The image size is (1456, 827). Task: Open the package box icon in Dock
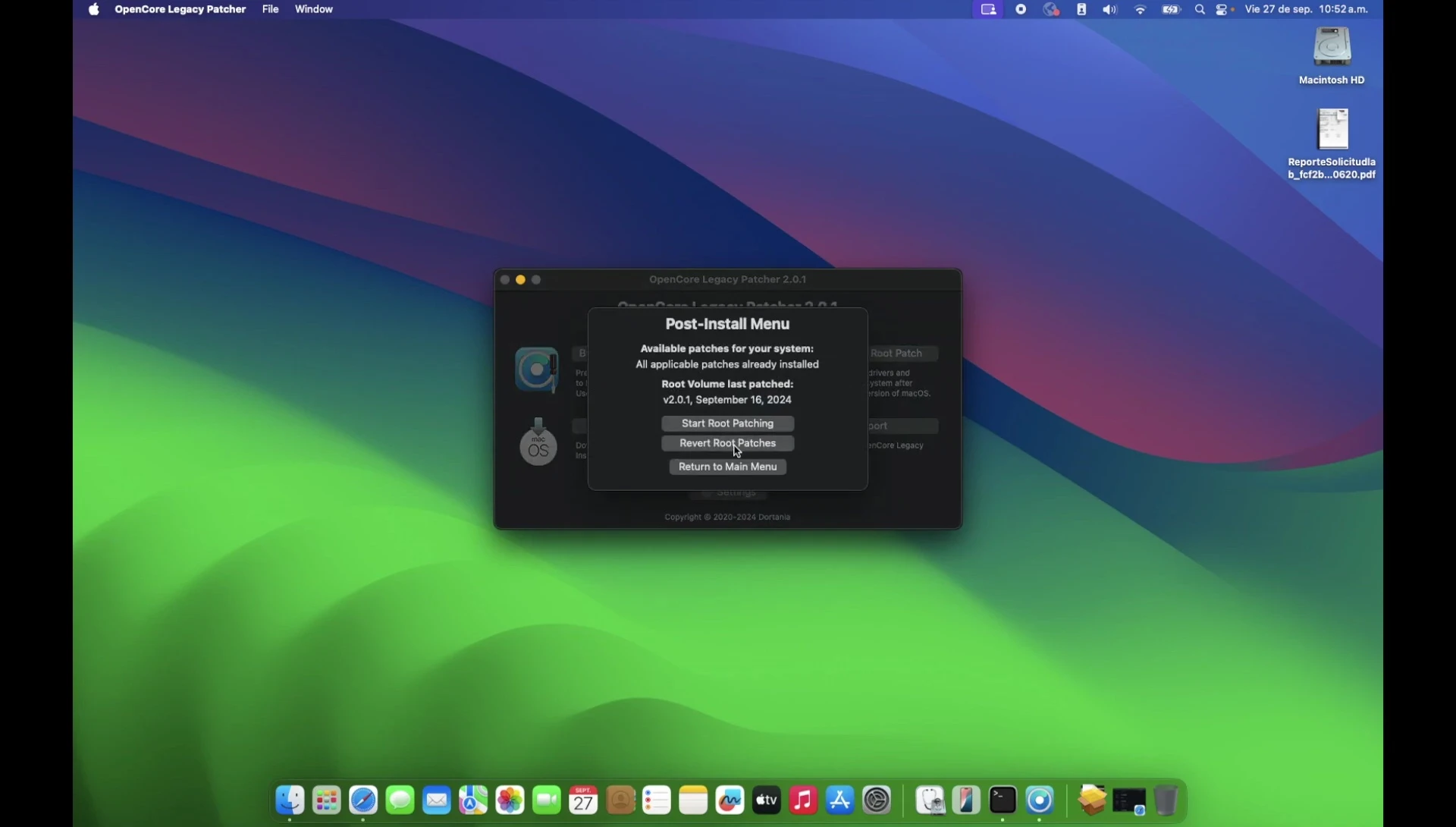click(1093, 800)
